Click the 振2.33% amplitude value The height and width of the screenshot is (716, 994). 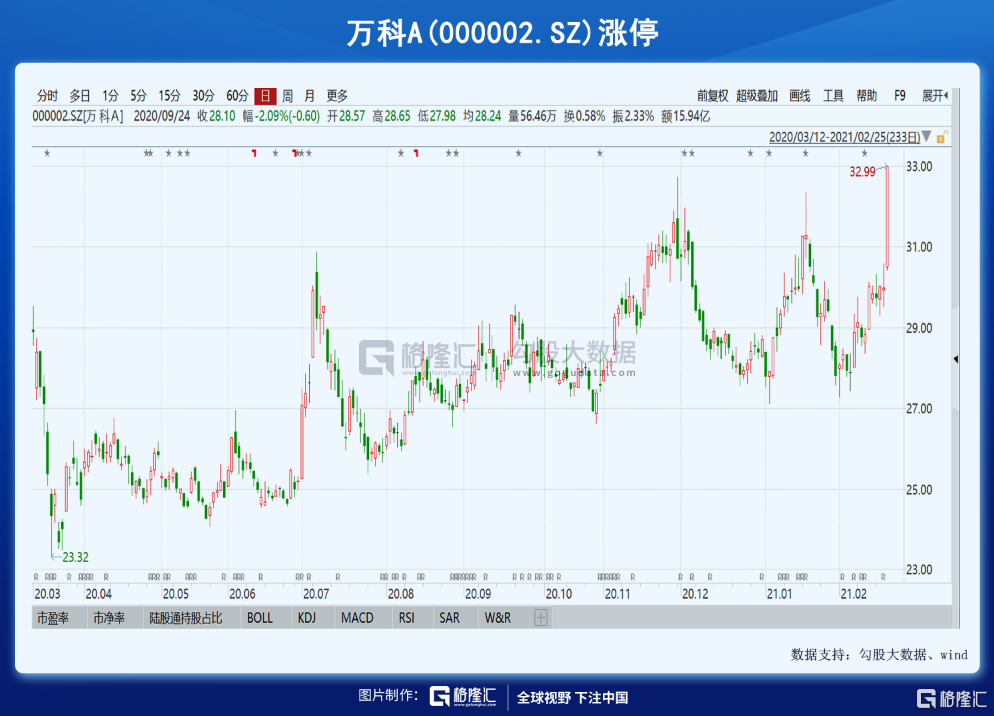tap(633, 116)
